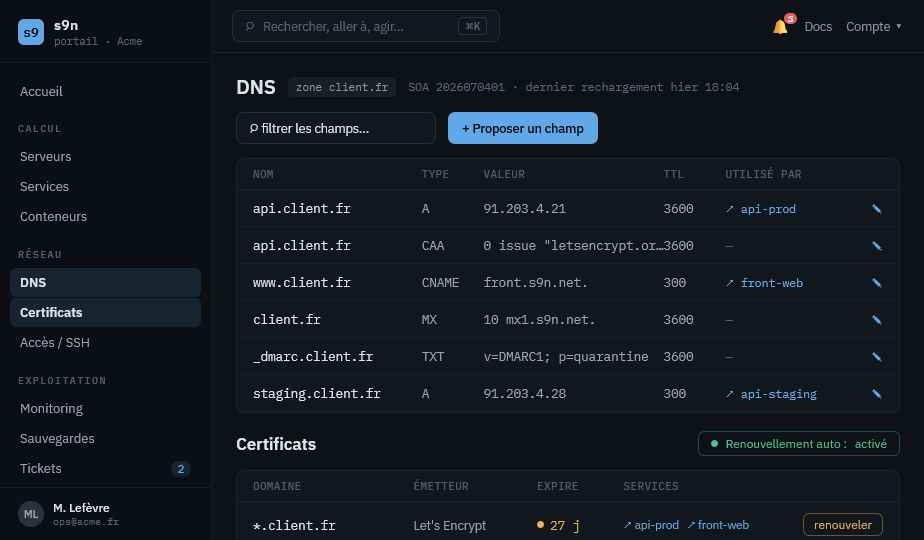Open the Docs link

click(818, 27)
